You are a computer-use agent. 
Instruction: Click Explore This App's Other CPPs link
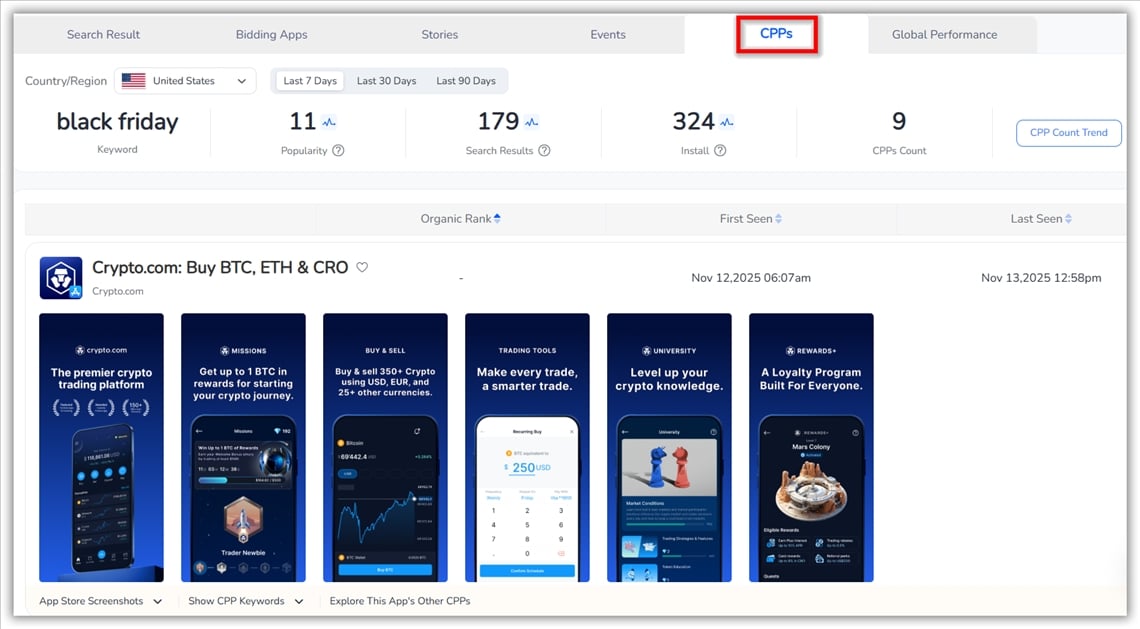tap(400, 601)
